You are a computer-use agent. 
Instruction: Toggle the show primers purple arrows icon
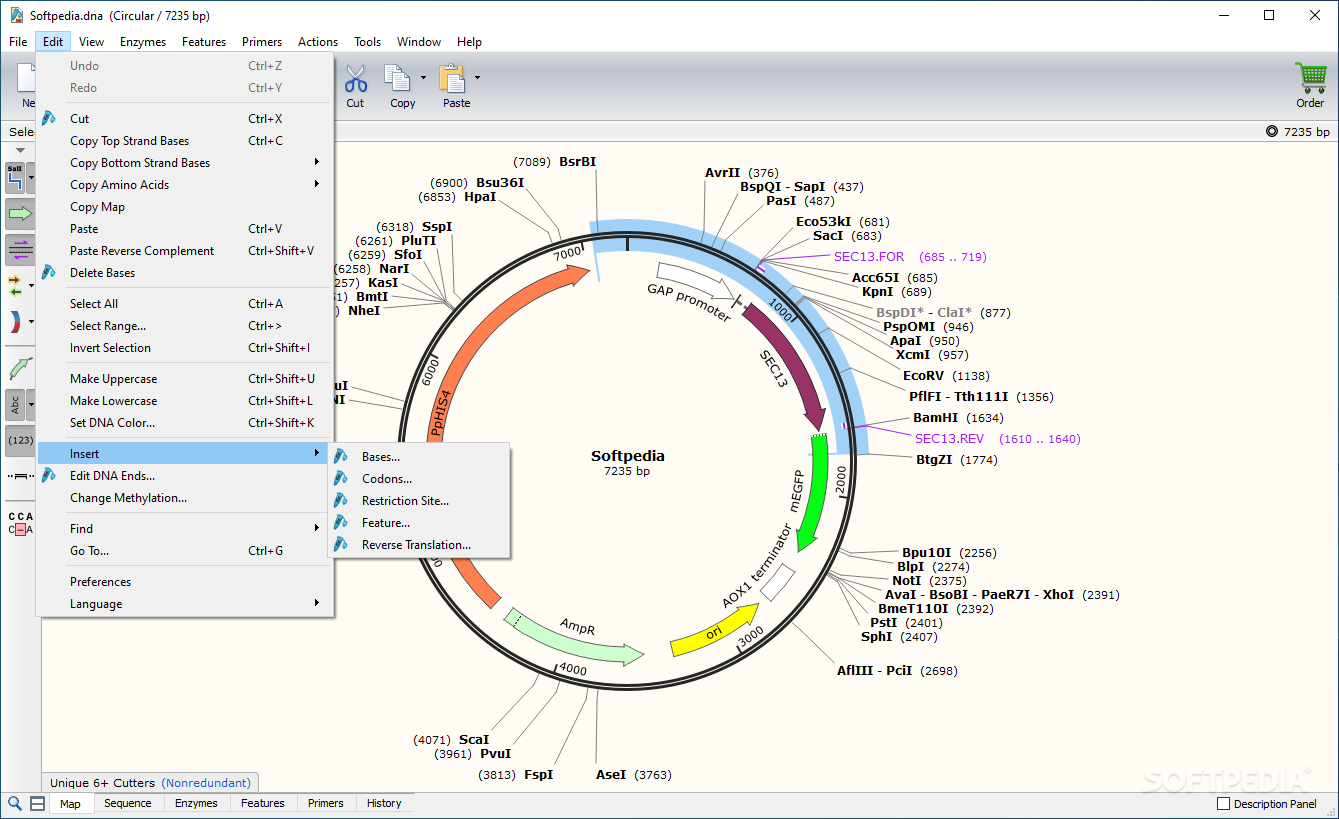click(x=20, y=249)
